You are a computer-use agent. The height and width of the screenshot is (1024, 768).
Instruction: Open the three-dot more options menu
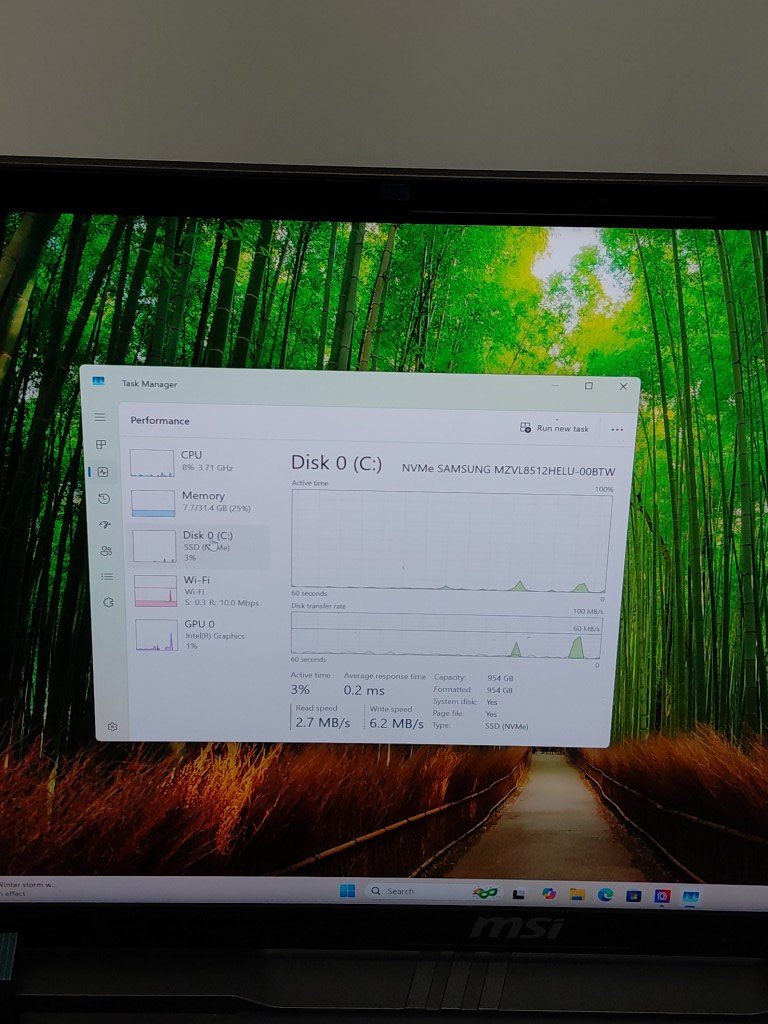click(617, 429)
